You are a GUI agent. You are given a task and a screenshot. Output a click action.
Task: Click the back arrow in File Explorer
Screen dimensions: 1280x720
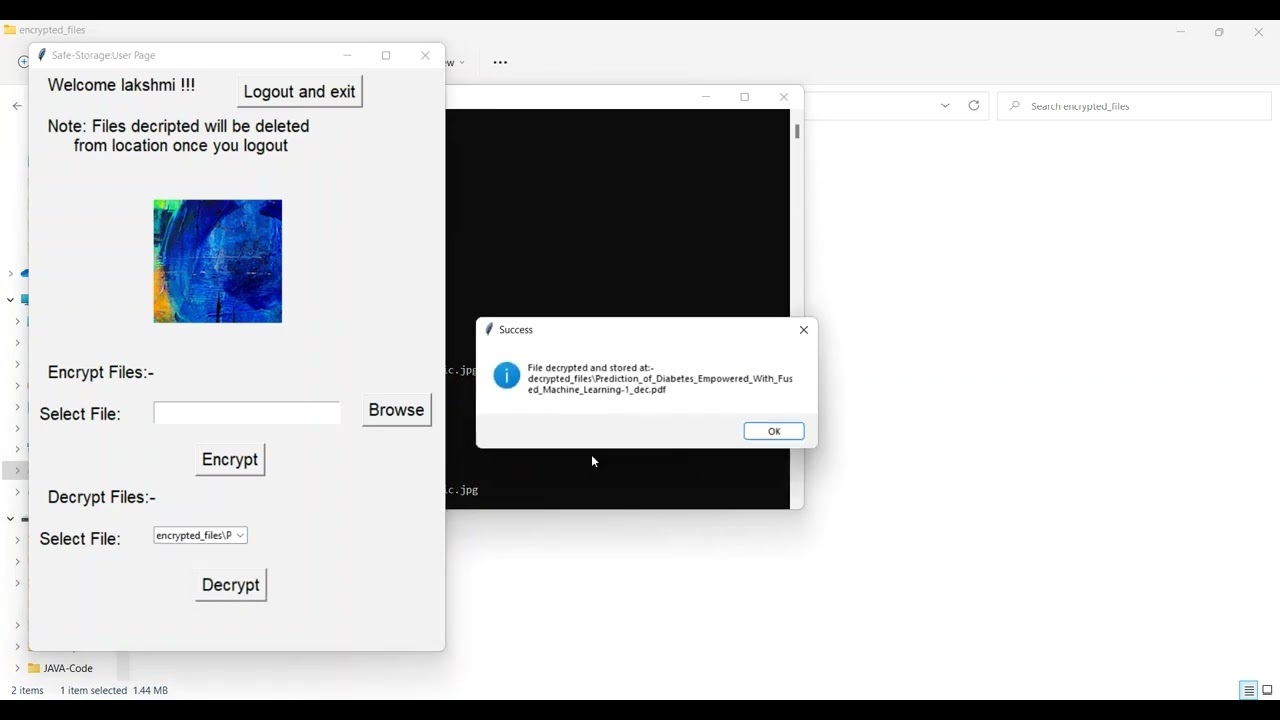click(x=17, y=106)
